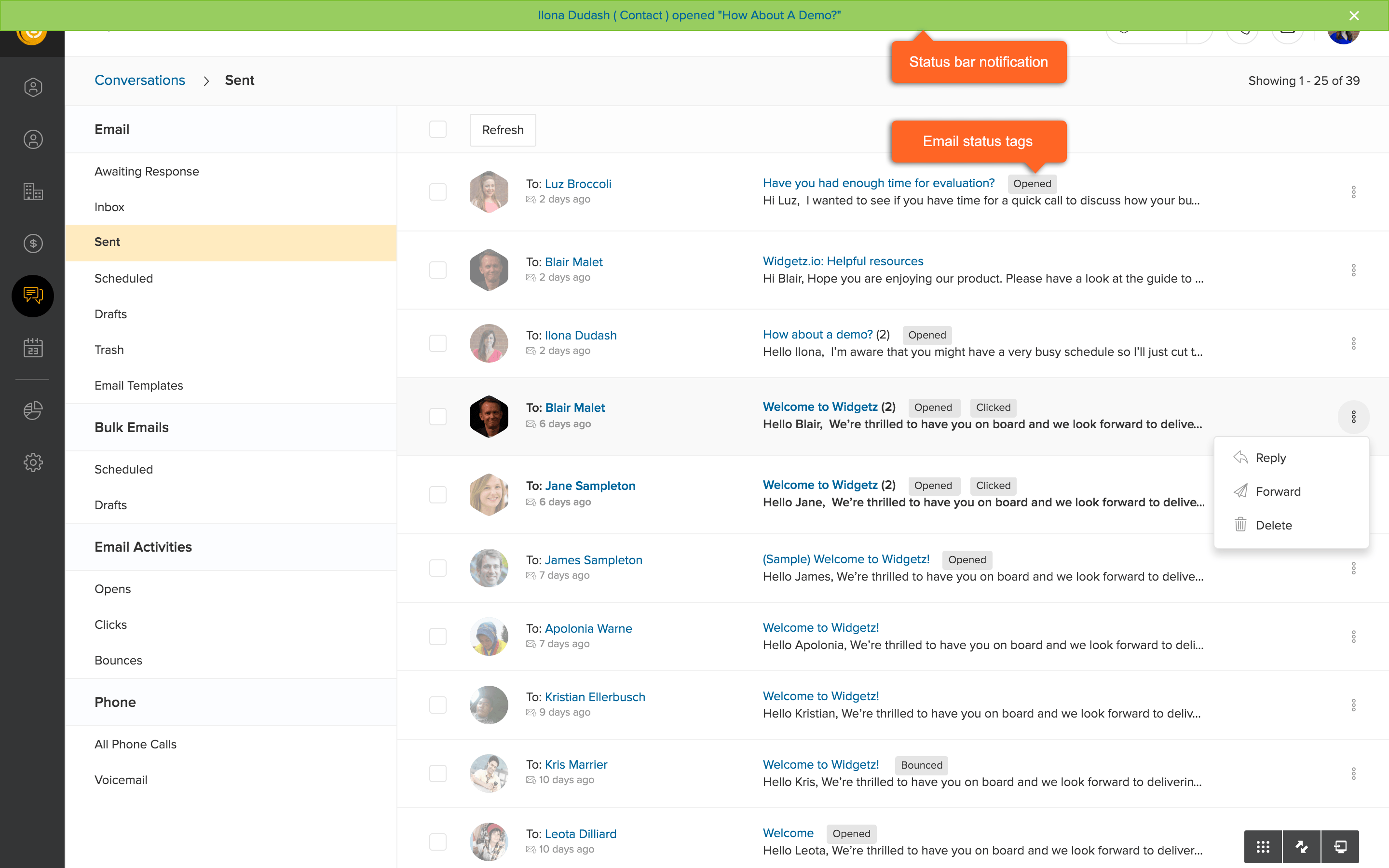Select the Blair Malet Welcome email checkbox
Viewport: 1389px width, 868px height.
coord(438,417)
